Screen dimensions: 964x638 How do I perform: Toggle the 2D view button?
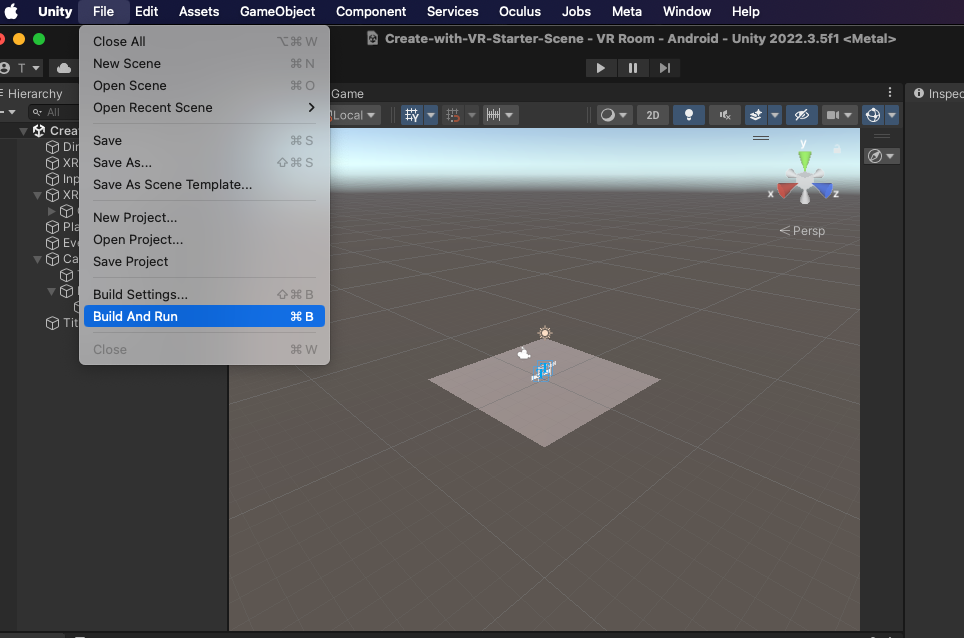(x=652, y=115)
